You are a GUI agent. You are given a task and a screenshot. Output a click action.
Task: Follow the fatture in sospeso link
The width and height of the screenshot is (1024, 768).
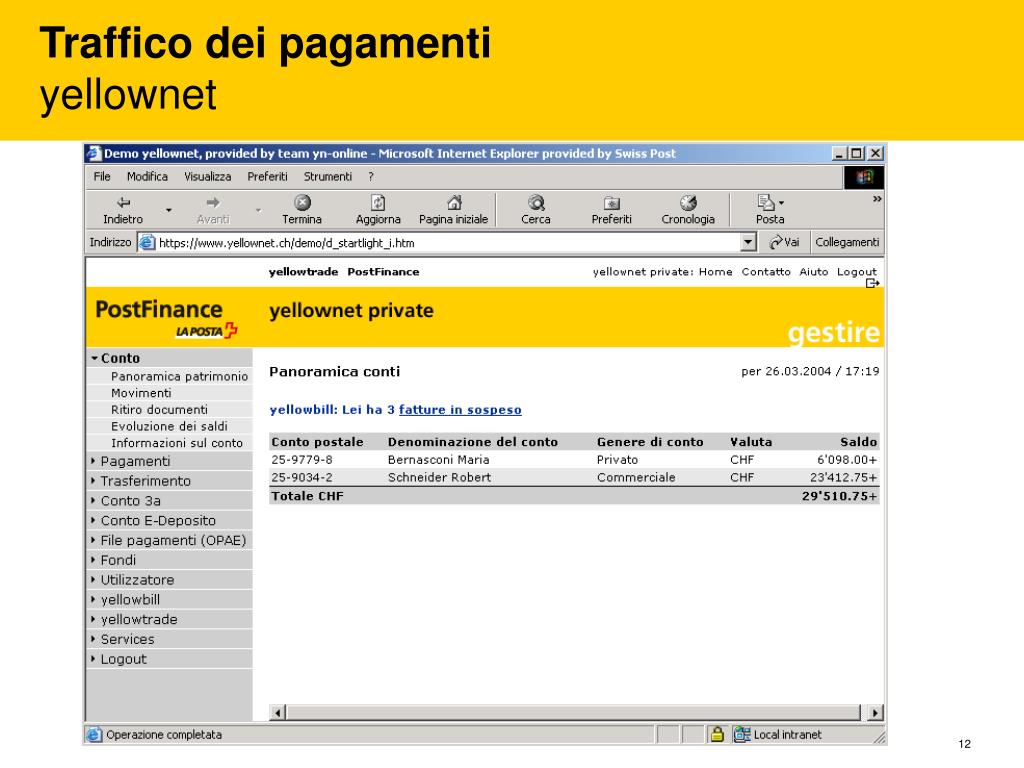pos(460,409)
